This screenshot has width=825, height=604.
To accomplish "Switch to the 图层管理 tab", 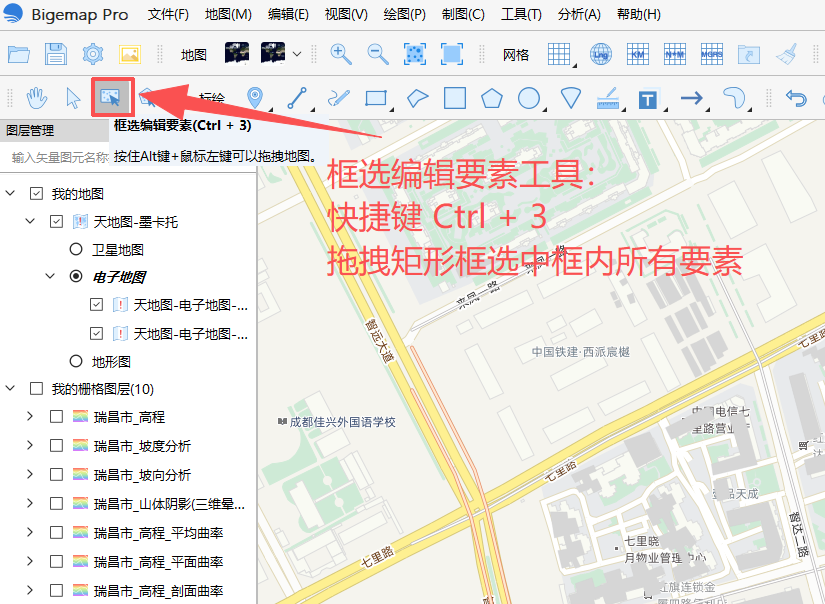I will click(30, 130).
